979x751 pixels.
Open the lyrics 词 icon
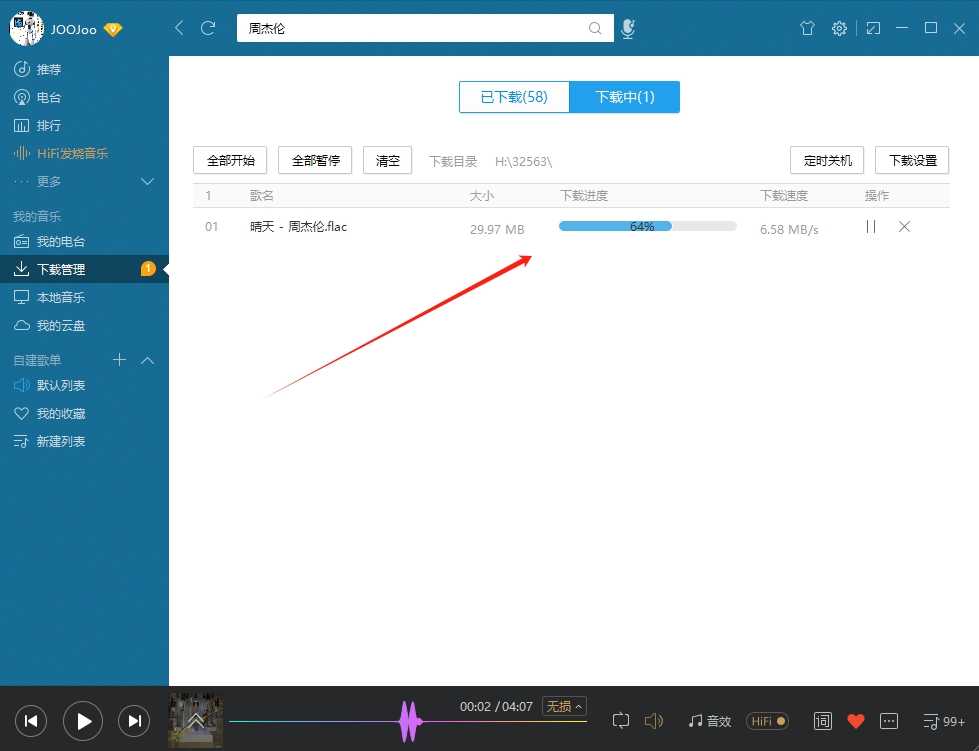pyautogui.click(x=822, y=721)
